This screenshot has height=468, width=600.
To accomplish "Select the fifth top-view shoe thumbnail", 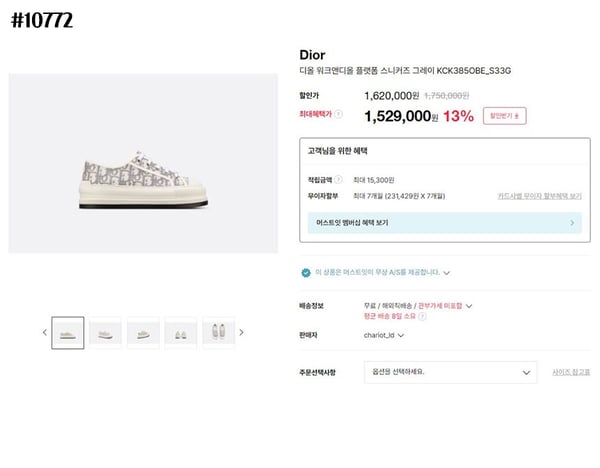I will point(217,332).
